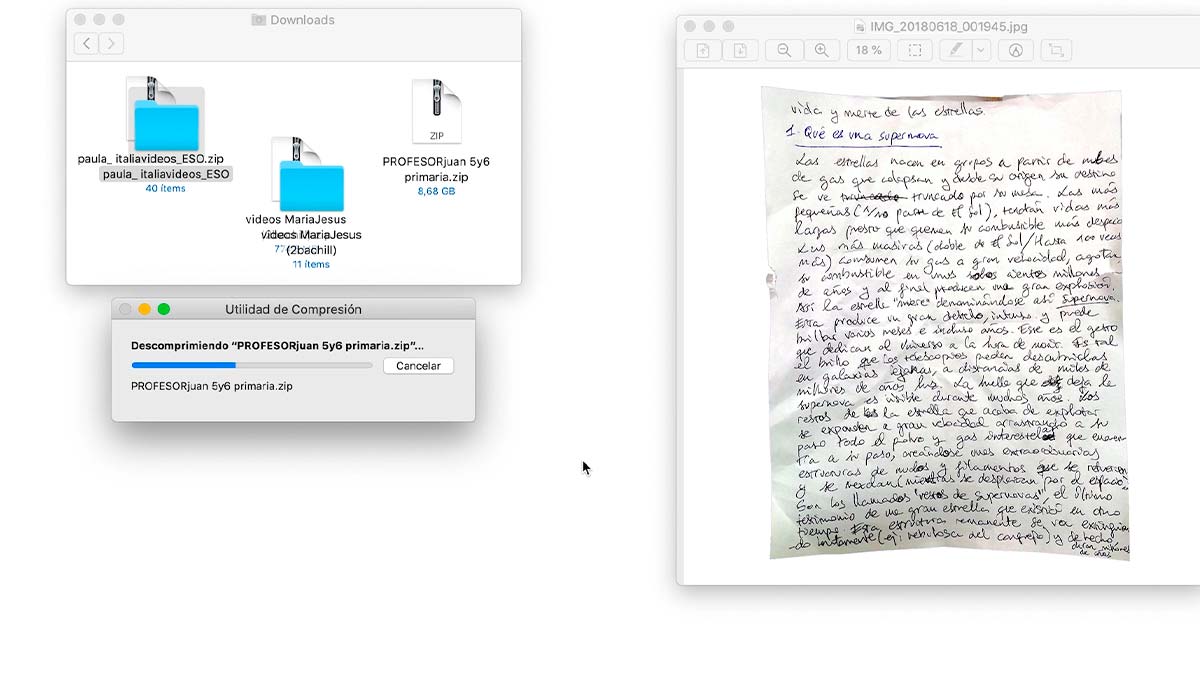Minimize the Utilidad de Compresión window
This screenshot has height=675, width=1200.
click(145, 309)
